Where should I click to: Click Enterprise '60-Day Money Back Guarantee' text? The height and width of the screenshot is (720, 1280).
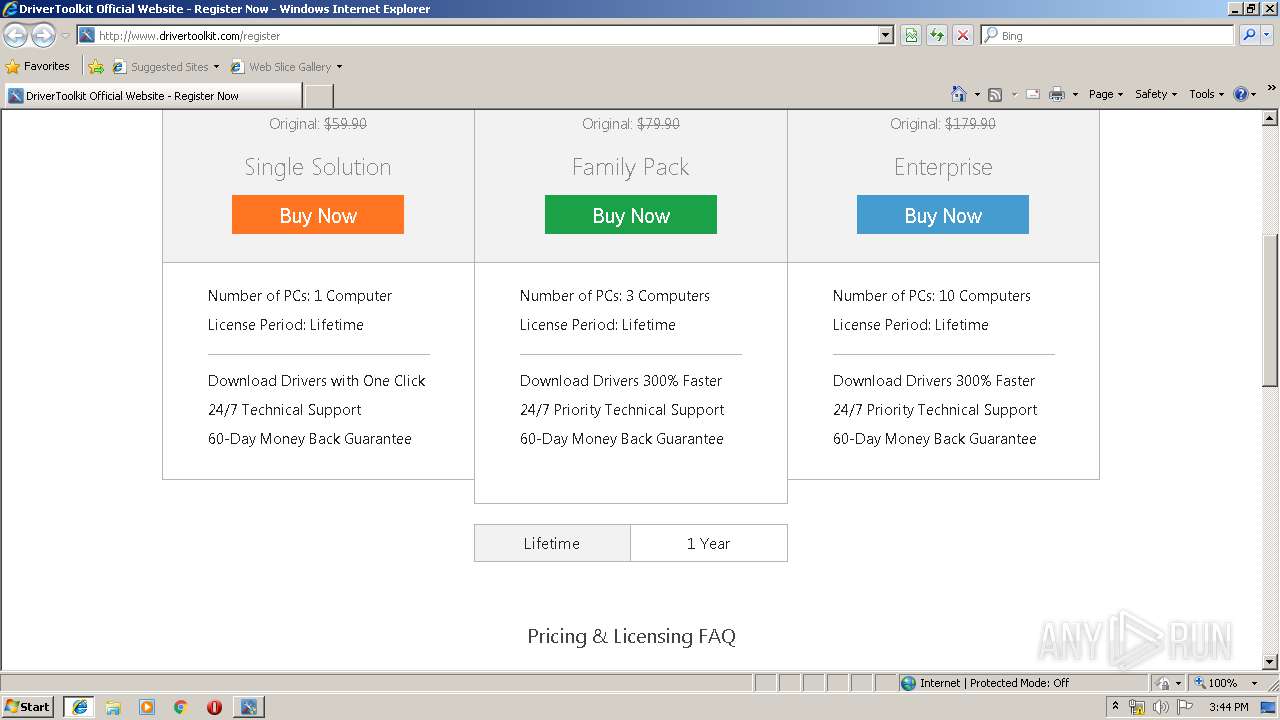(935, 439)
